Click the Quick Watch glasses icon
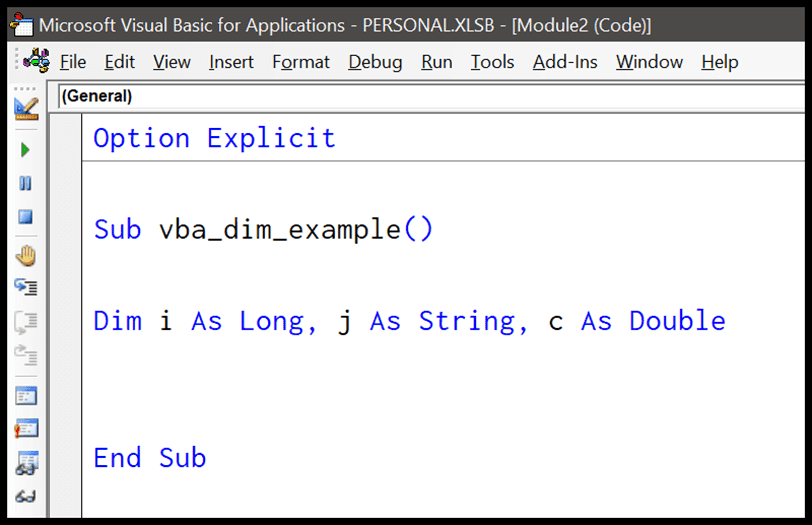The width and height of the screenshot is (812, 525). pyautogui.click(x=26, y=496)
